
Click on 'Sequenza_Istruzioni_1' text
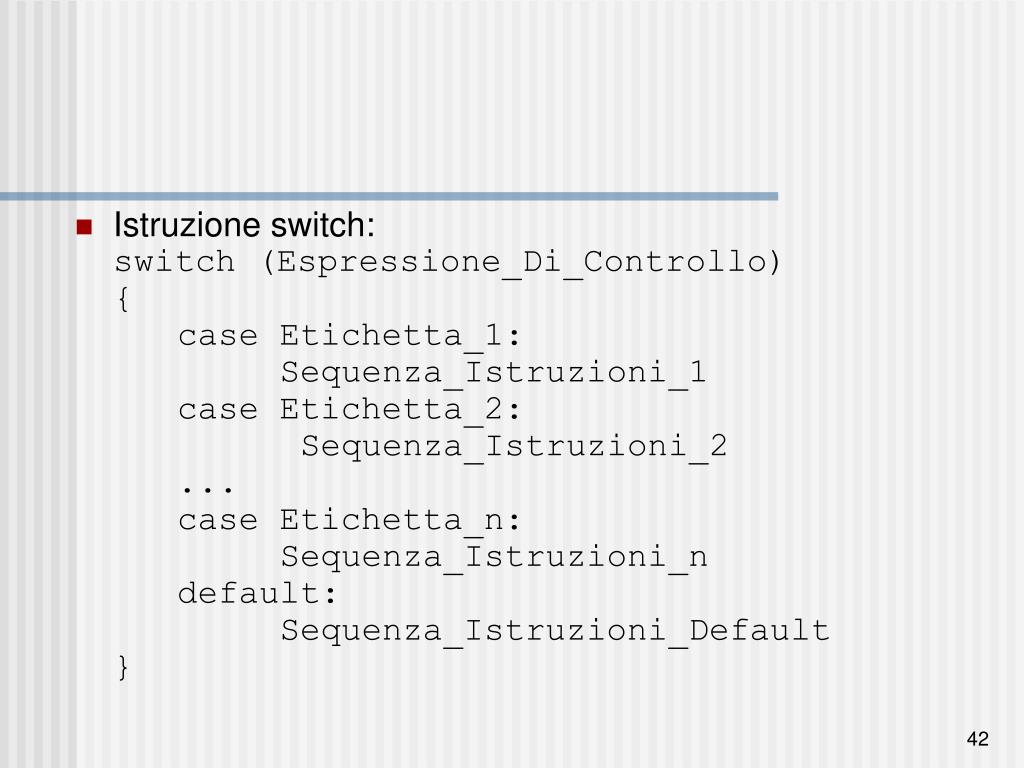pyautogui.click(x=494, y=374)
